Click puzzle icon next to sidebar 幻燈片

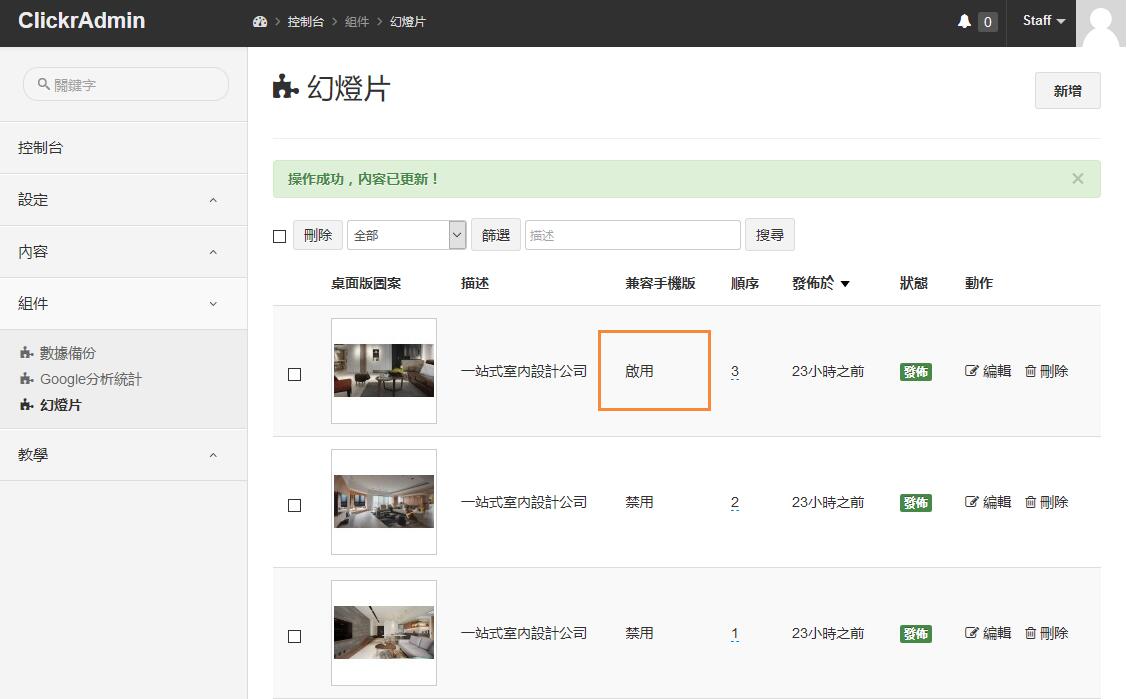tap(27, 404)
